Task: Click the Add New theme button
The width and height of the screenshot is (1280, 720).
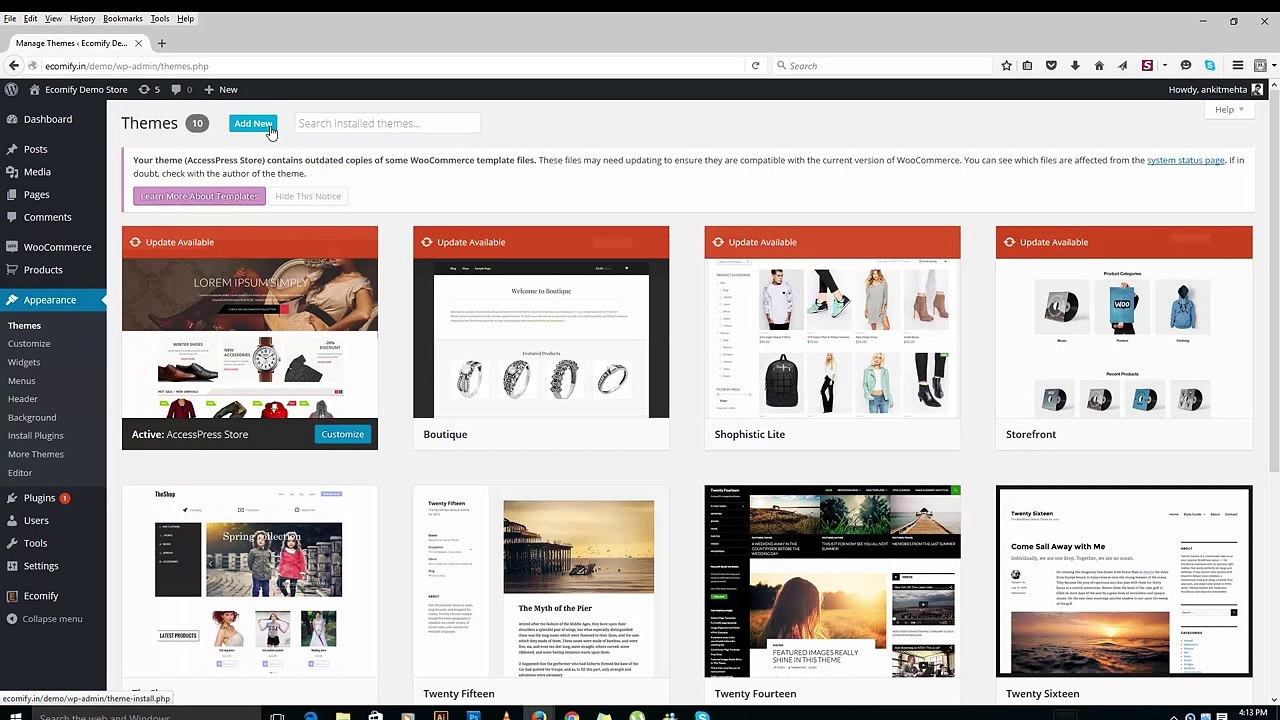Action: click(x=252, y=123)
